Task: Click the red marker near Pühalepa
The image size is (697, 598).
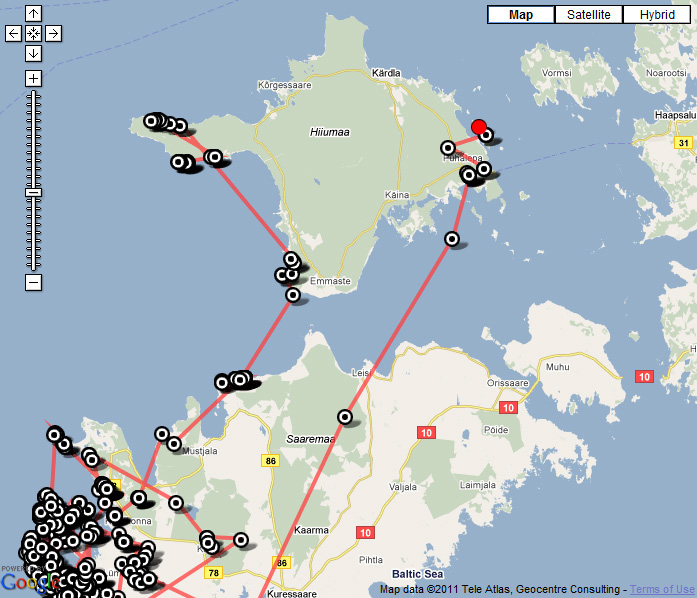Action: (x=479, y=127)
